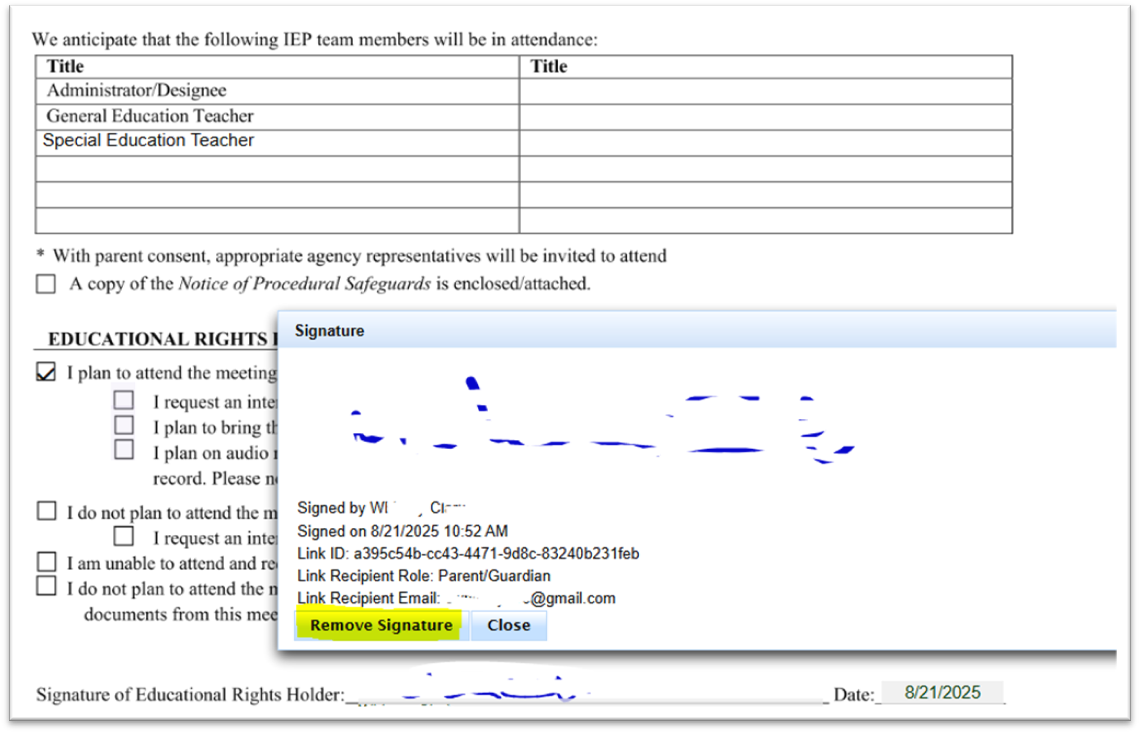The height and width of the screenshot is (733, 1140).
Task: Tick the indented 'I request an interpreter' box under plan to attend
Action: tap(124, 400)
